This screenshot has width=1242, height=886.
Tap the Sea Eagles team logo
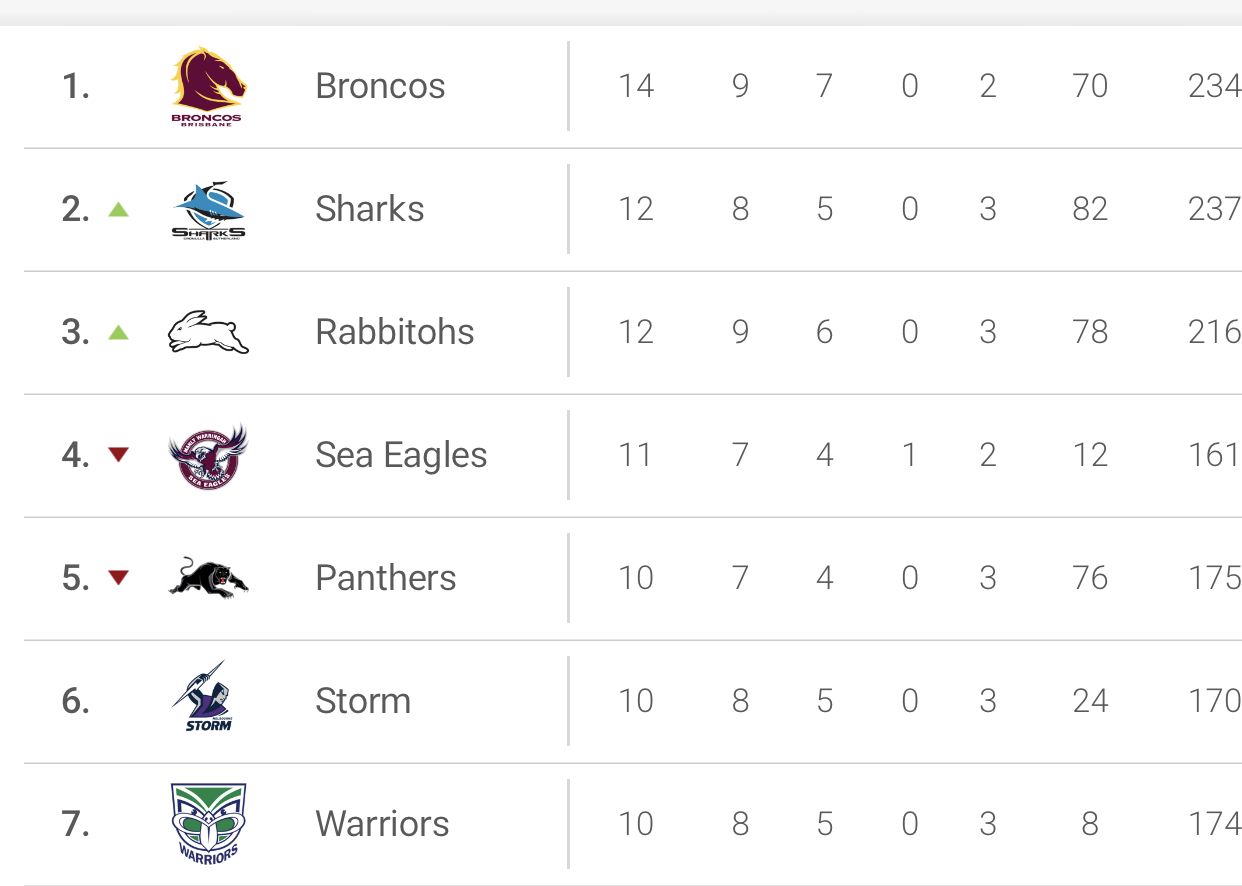(x=208, y=456)
